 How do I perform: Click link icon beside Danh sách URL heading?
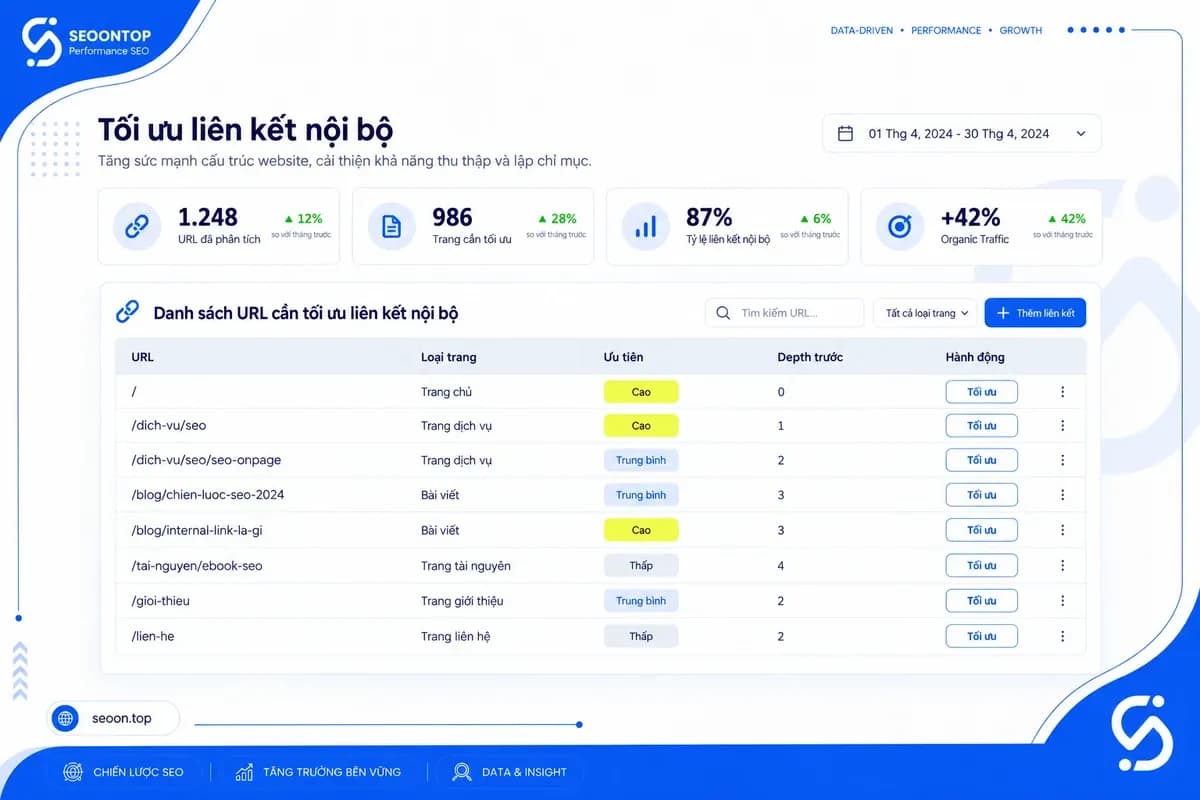[x=128, y=313]
